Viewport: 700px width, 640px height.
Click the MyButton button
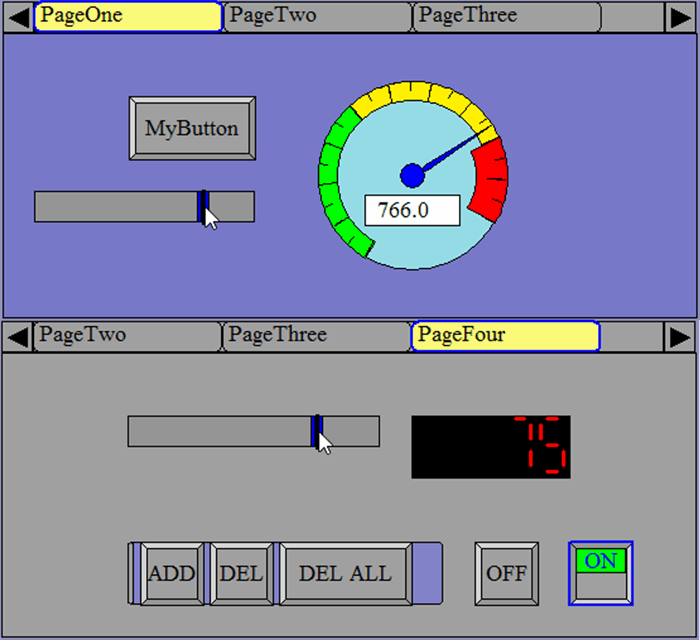(x=192, y=128)
